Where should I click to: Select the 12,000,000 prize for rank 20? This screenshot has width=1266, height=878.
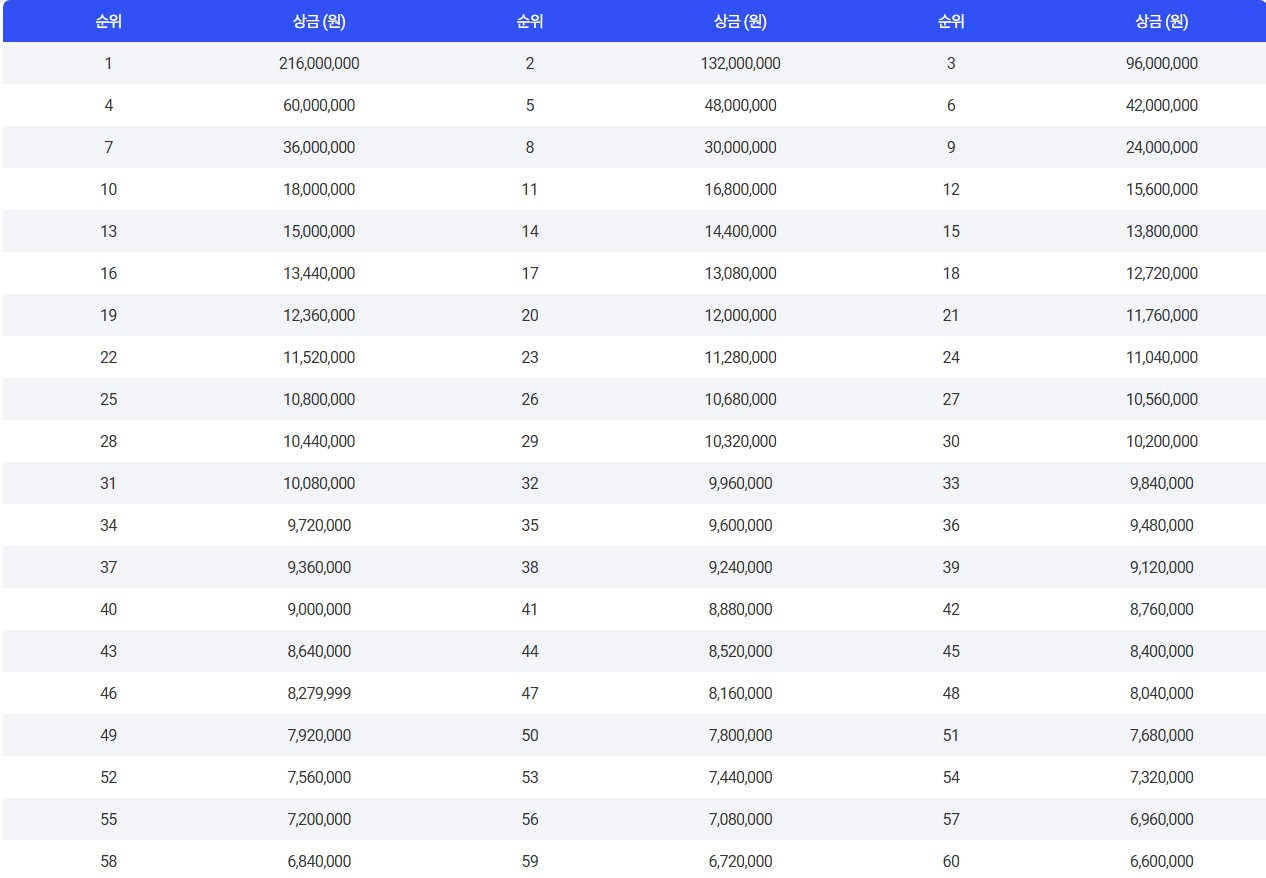[741, 315]
